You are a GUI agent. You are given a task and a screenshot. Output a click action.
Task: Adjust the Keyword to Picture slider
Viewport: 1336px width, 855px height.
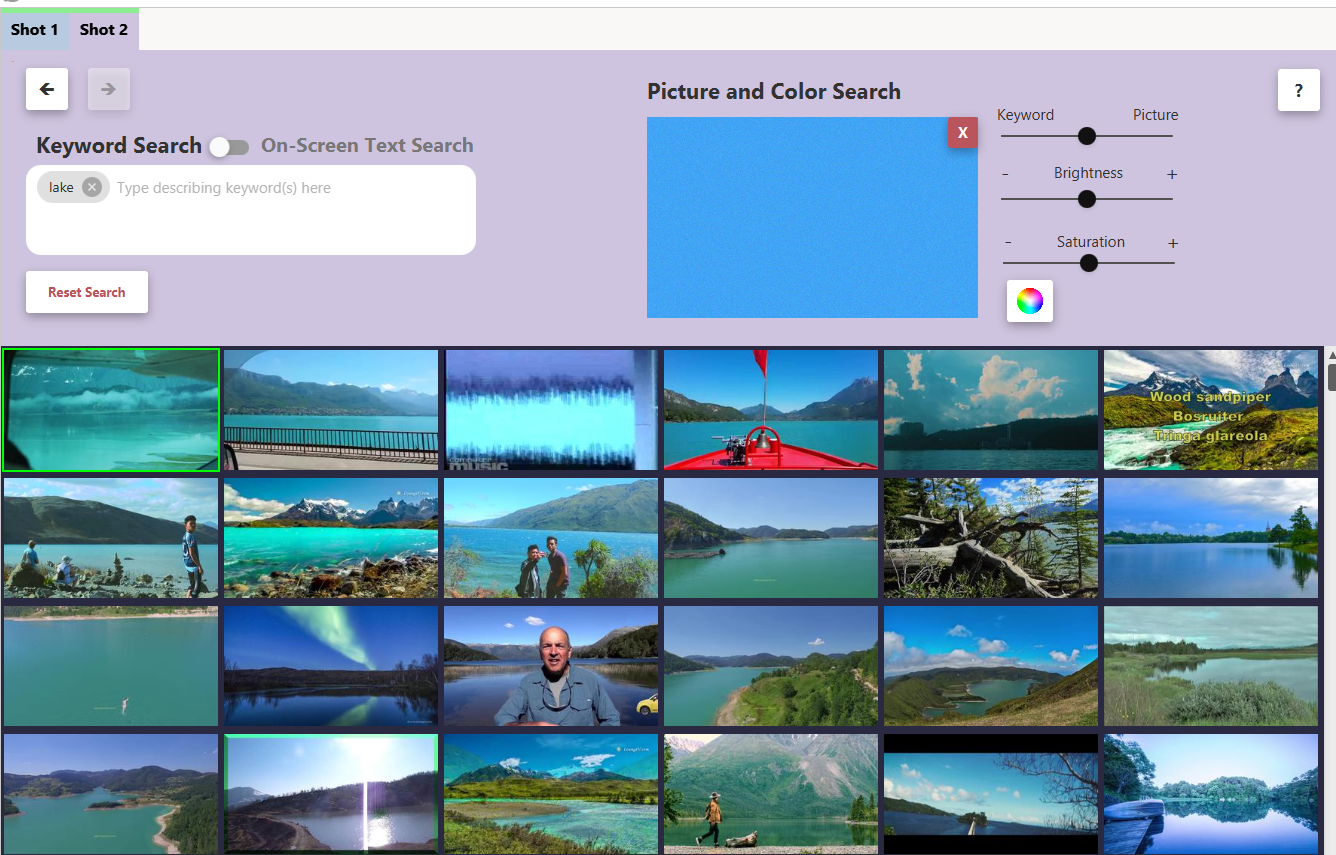tap(1087, 136)
